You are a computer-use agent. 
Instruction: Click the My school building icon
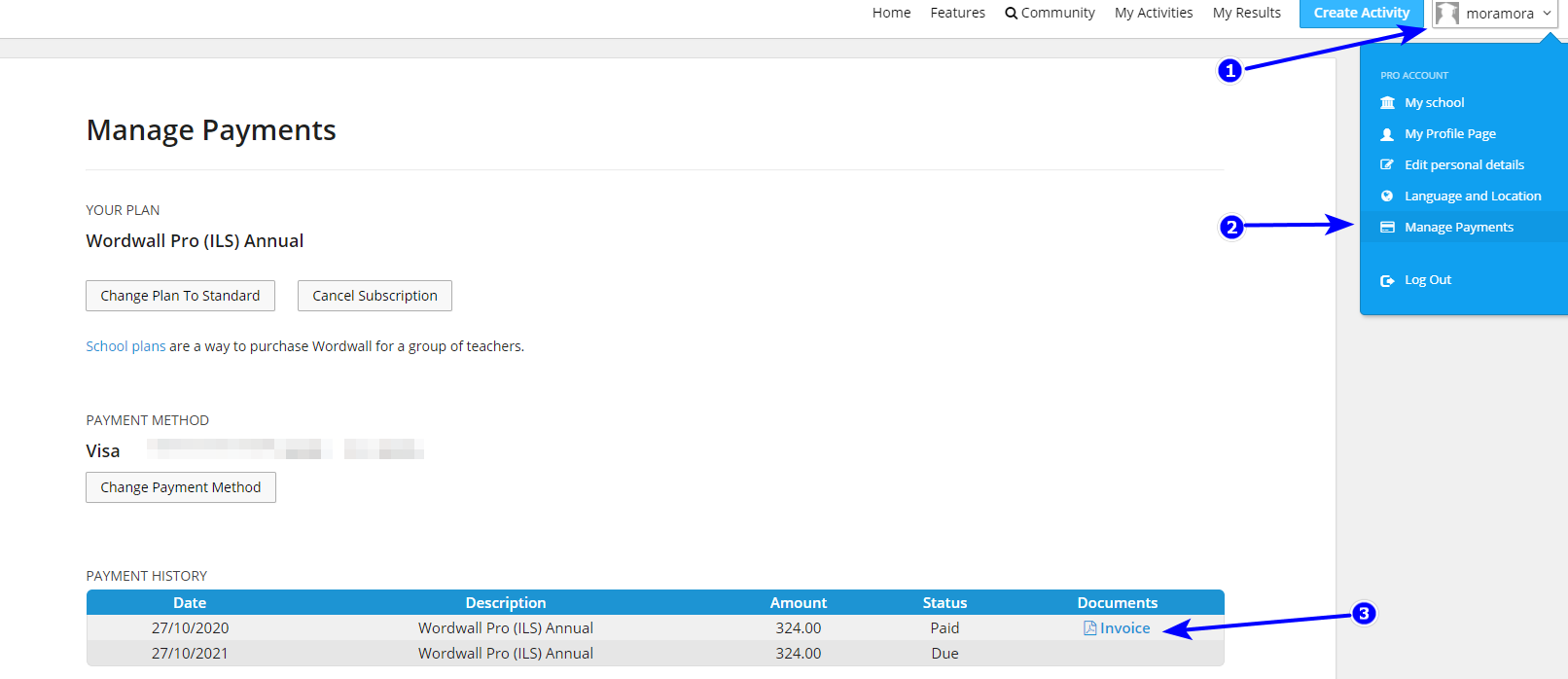(1387, 103)
